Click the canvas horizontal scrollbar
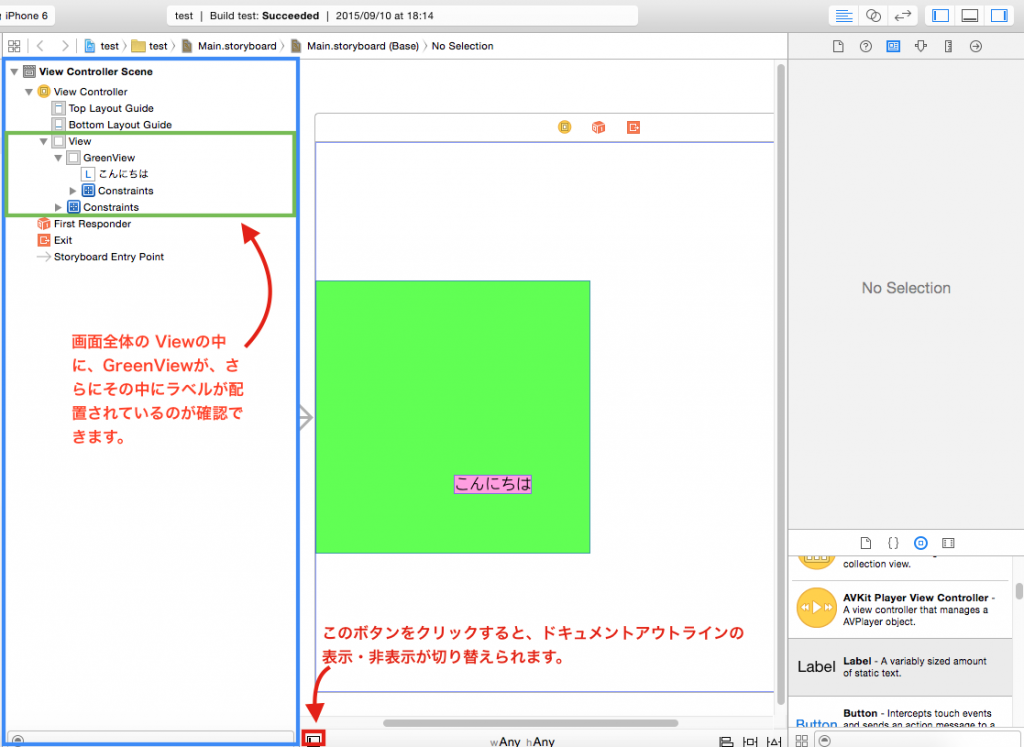 pos(530,722)
